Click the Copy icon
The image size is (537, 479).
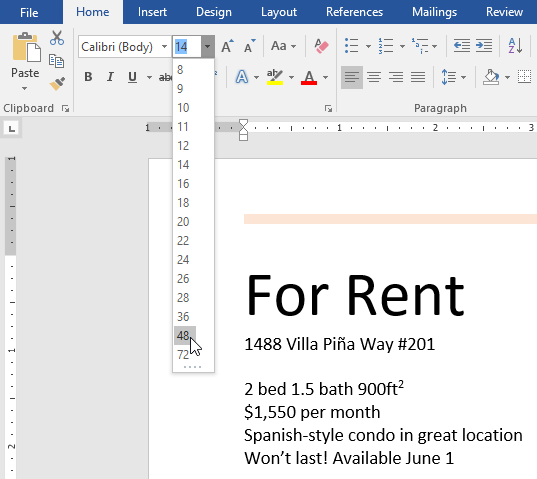[x=57, y=61]
